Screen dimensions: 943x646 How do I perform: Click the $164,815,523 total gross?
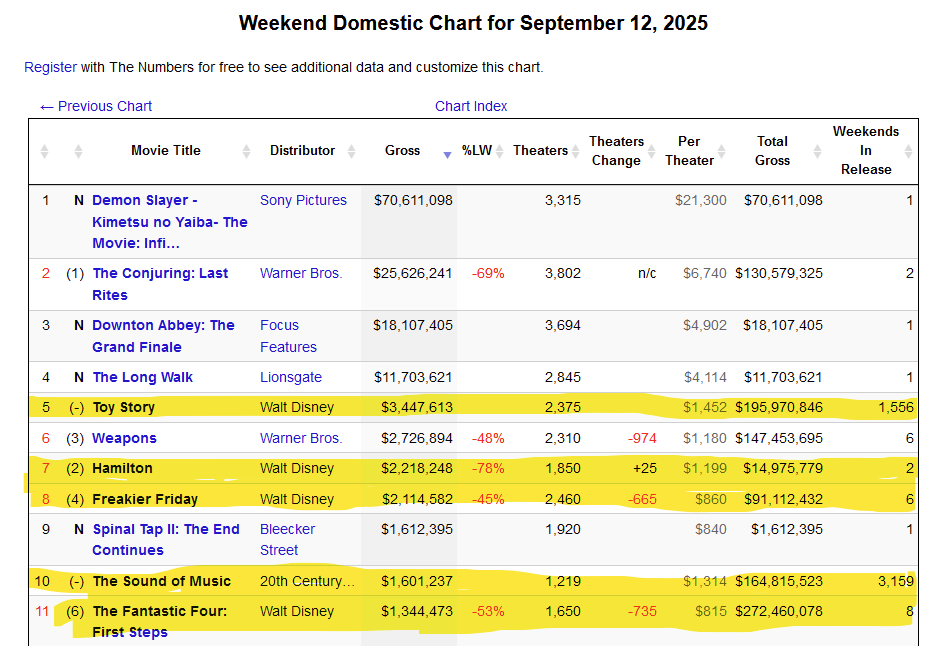pyautogui.click(x=779, y=582)
